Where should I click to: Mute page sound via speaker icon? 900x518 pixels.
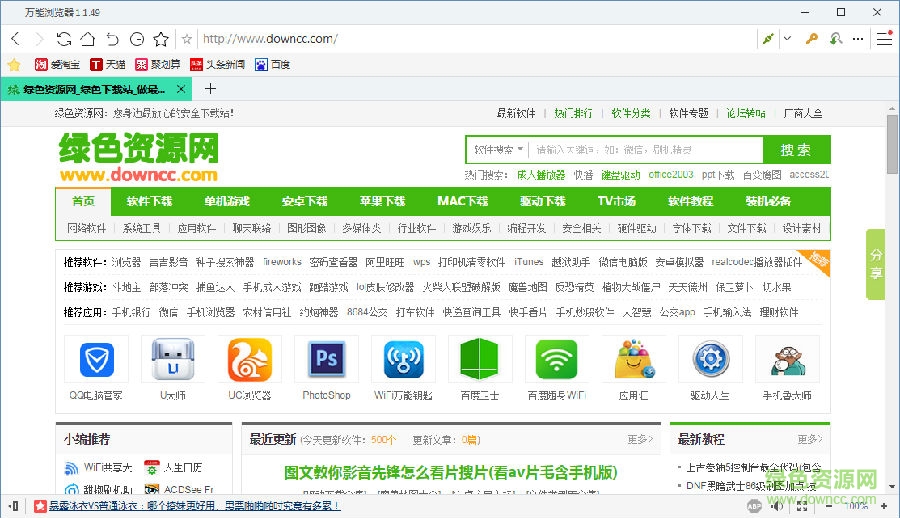(777, 506)
